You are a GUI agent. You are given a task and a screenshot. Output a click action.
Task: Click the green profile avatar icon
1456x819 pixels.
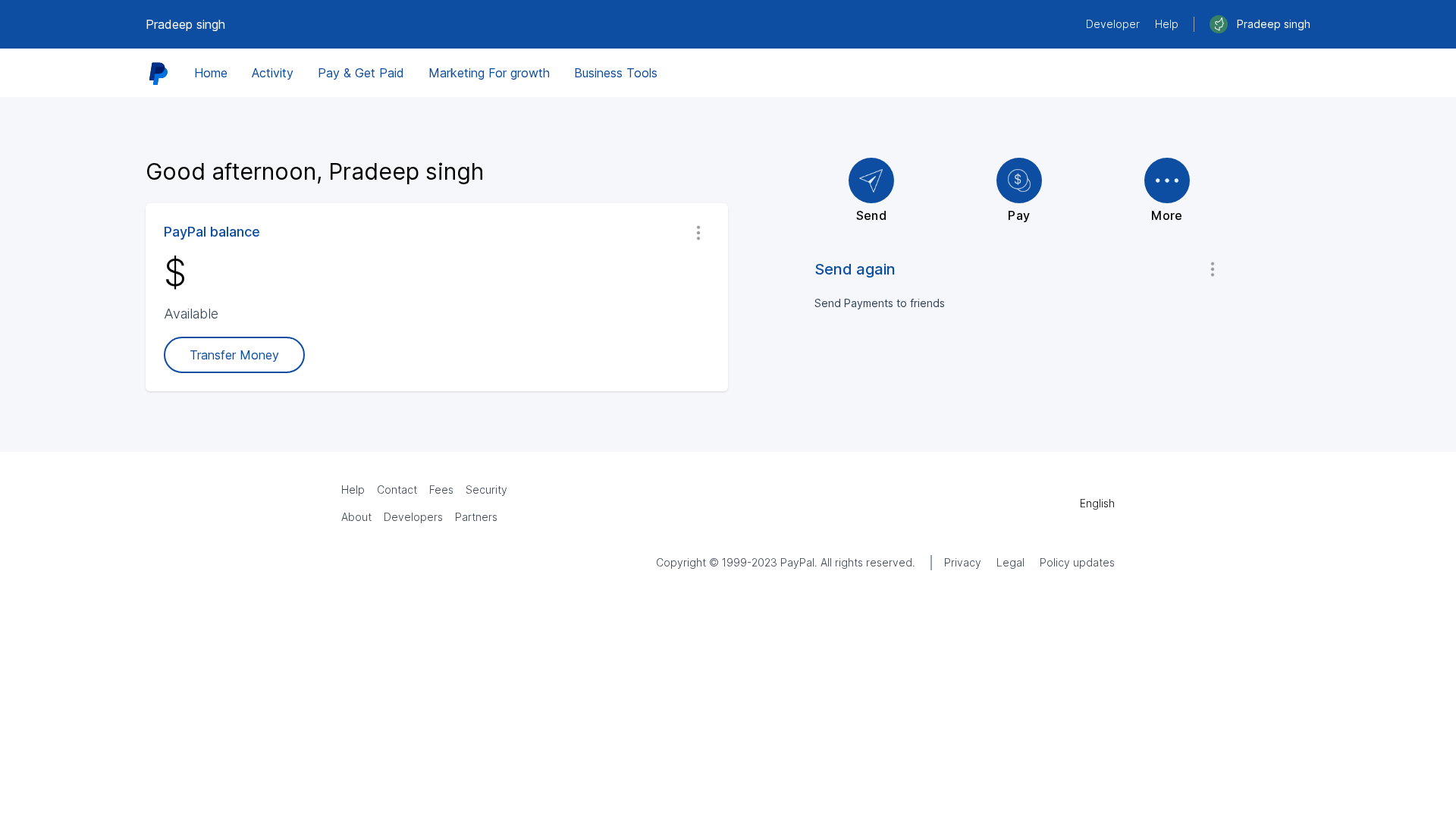click(x=1218, y=24)
